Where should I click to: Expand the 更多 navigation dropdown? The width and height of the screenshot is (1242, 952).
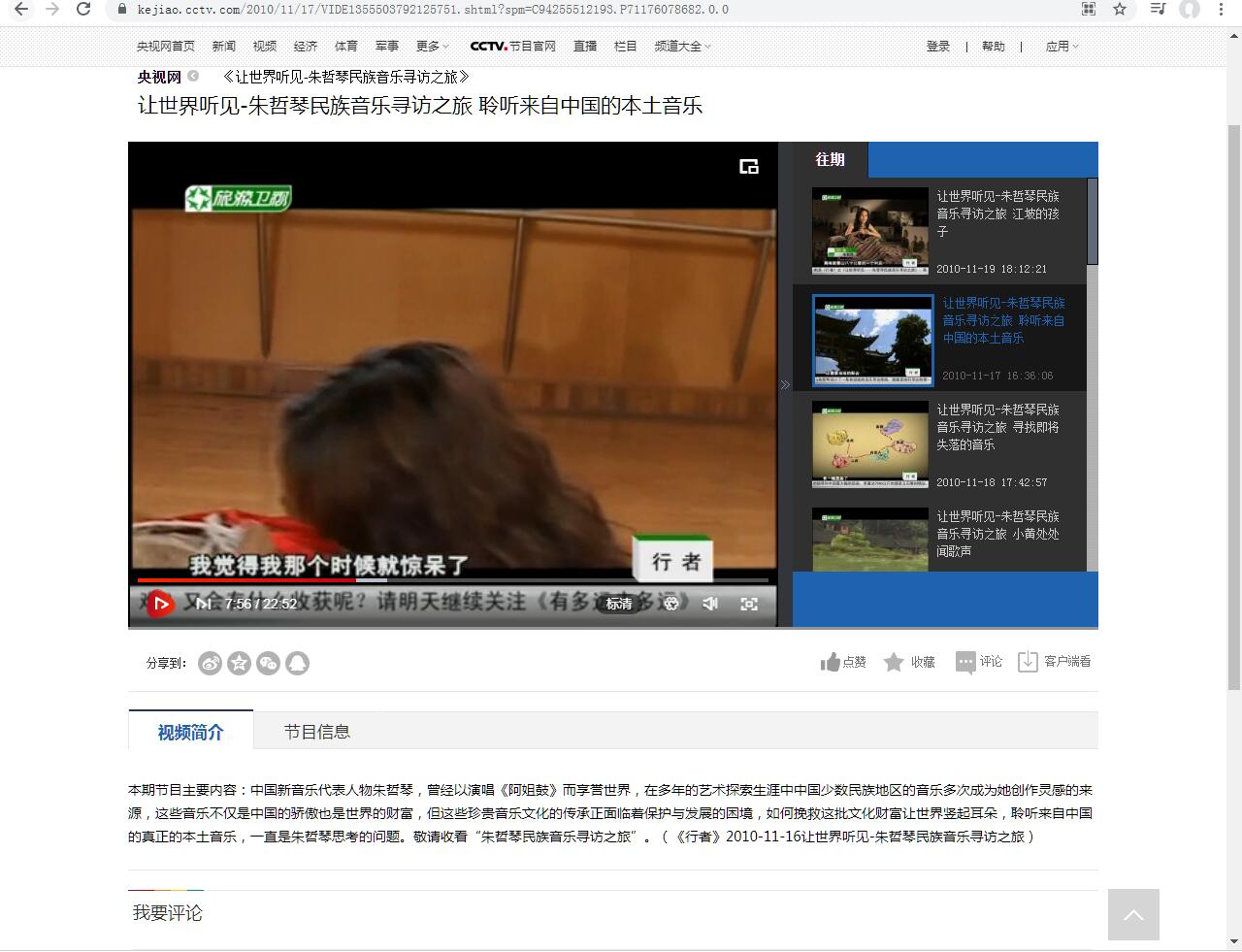[432, 47]
